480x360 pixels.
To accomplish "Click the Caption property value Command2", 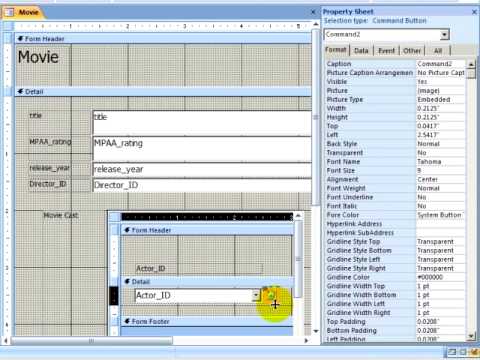I will [x=441, y=64].
